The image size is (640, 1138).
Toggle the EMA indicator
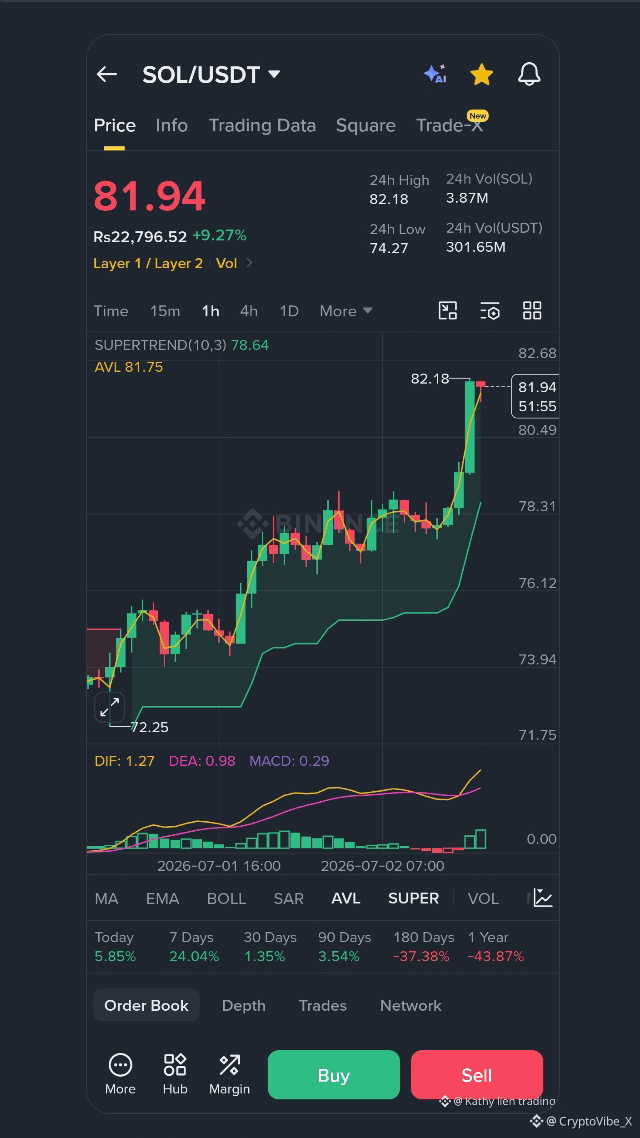pyautogui.click(x=163, y=898)
